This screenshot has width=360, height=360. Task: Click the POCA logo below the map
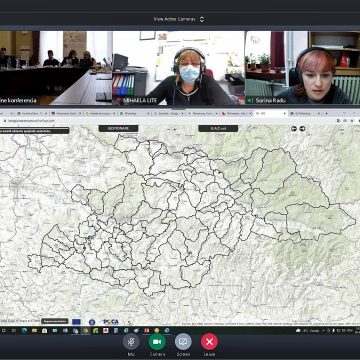111,322
